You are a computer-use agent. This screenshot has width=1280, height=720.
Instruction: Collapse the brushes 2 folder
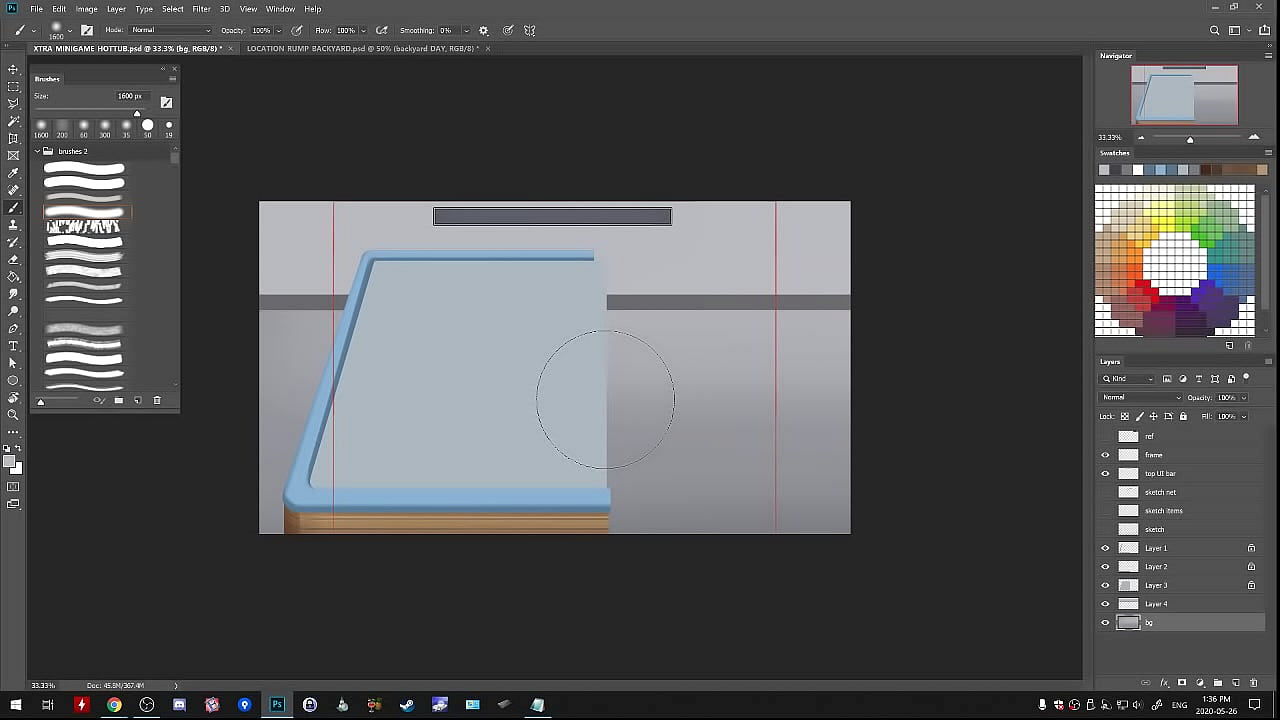coord(37,151)
